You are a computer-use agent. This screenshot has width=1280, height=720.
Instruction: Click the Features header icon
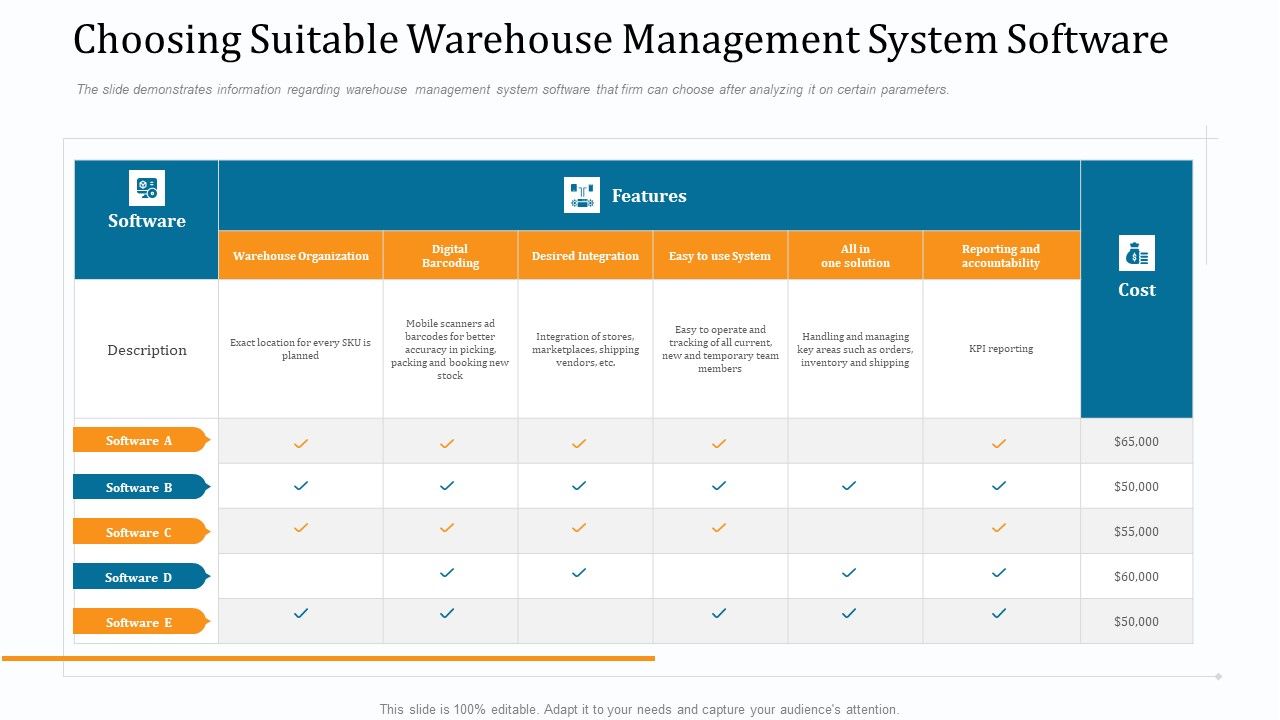pos(582,195)
